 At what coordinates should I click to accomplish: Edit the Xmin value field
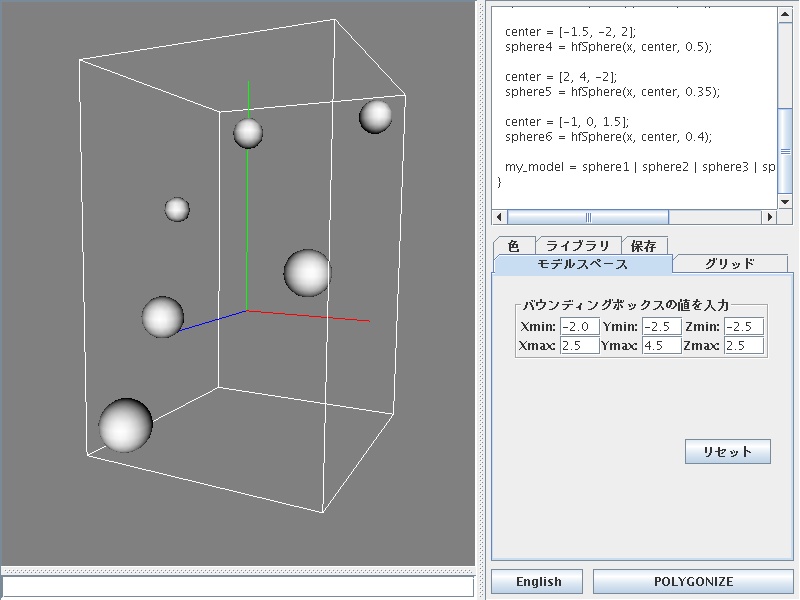click(580, 327)
